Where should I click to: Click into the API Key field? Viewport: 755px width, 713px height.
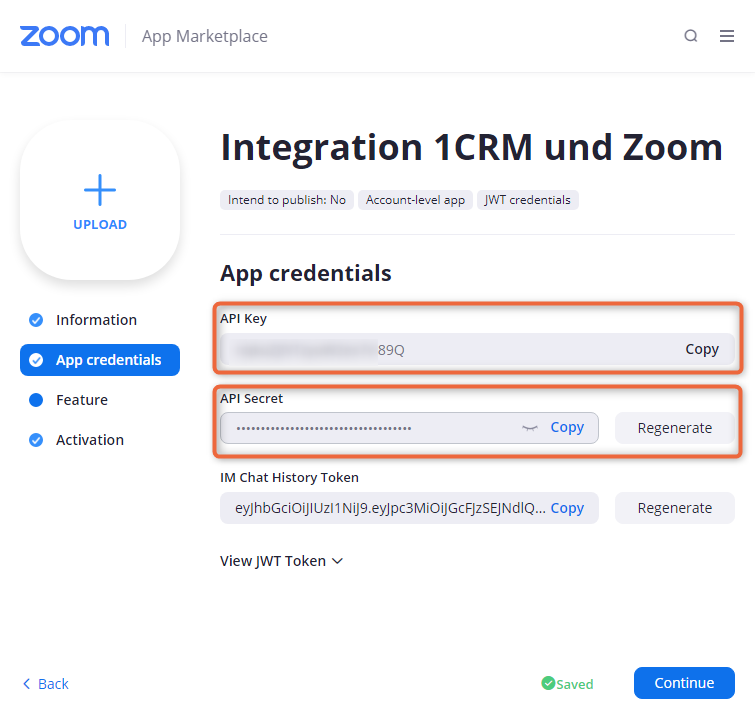coord(477,349)
